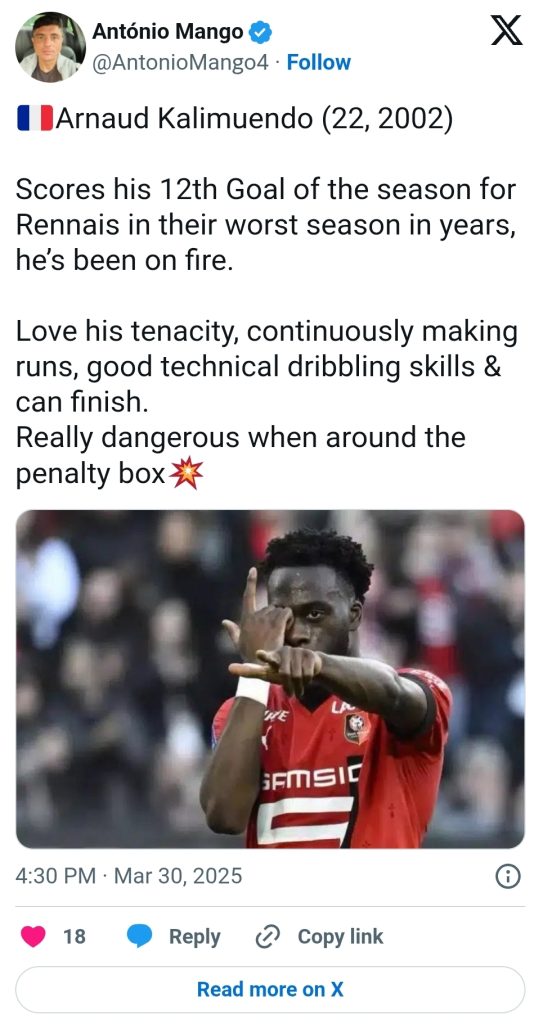Click the Reply label

pyautogui.click(x=195, y=936)
